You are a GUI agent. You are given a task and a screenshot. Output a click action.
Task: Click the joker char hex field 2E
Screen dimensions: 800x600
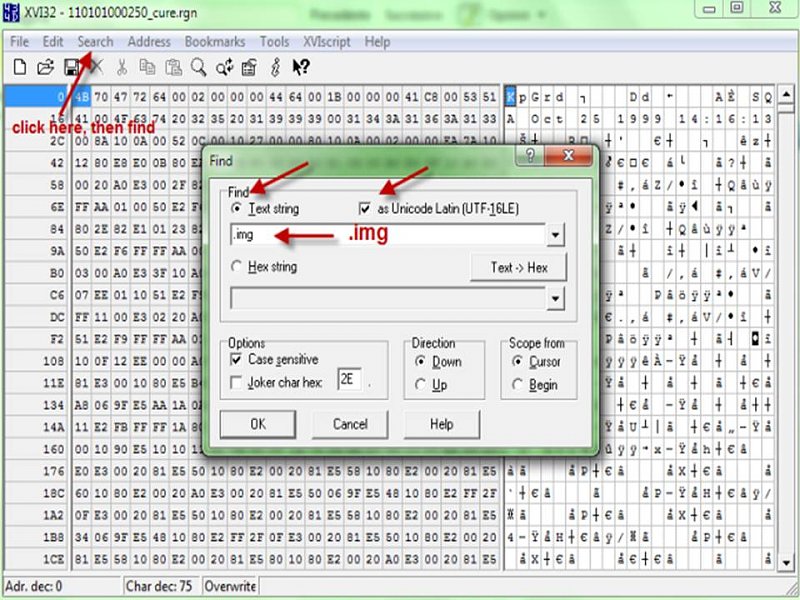[349, 379]
